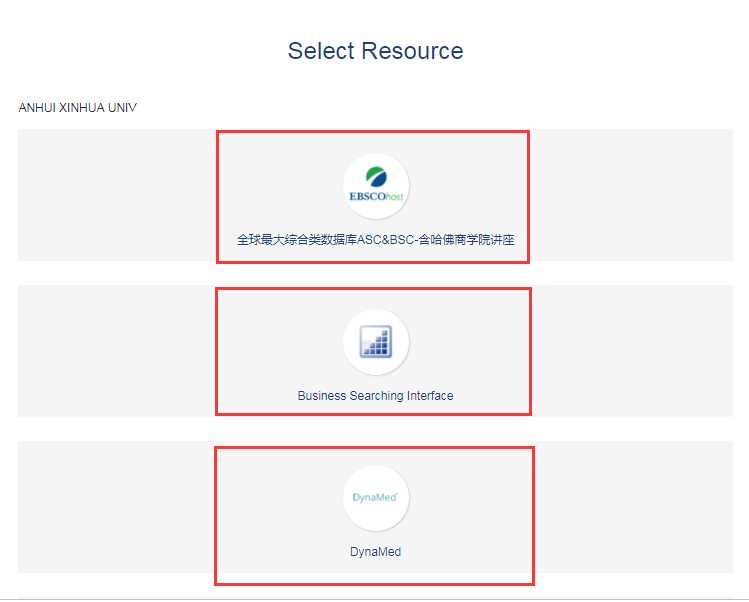Click the Business Searching Interface chart icon
The height and width of the screenshot is (602, 749).
[x=376, y=342]
